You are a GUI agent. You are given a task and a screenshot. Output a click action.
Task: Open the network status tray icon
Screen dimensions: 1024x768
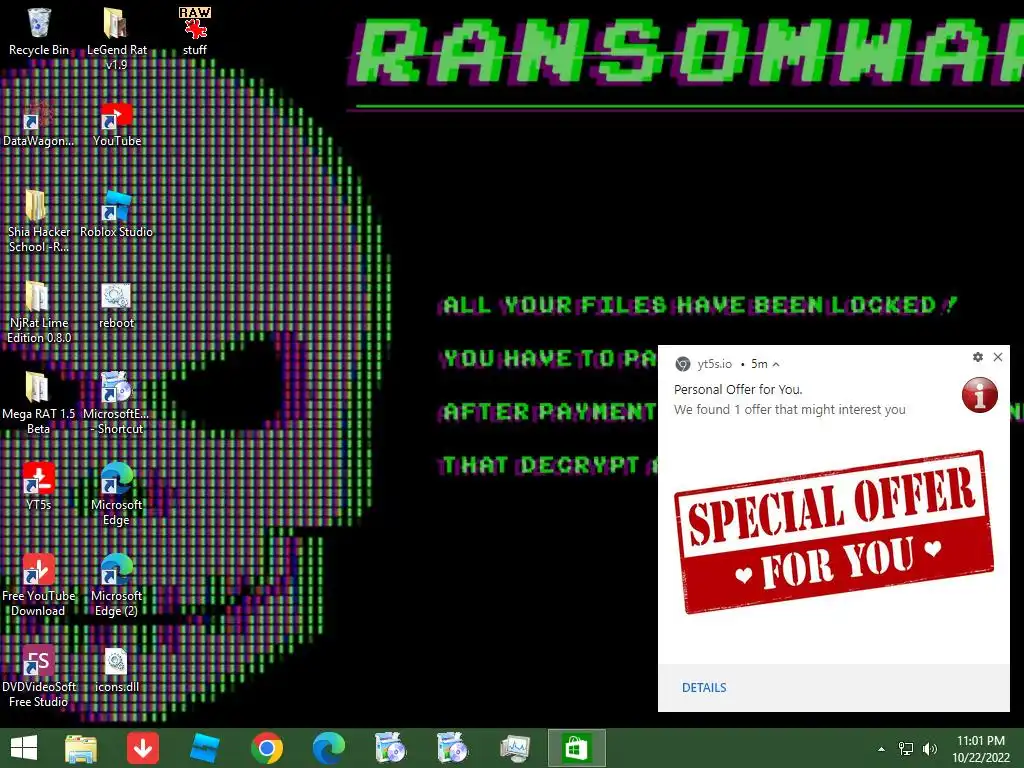pyautogui.click(x=906, y=749)
